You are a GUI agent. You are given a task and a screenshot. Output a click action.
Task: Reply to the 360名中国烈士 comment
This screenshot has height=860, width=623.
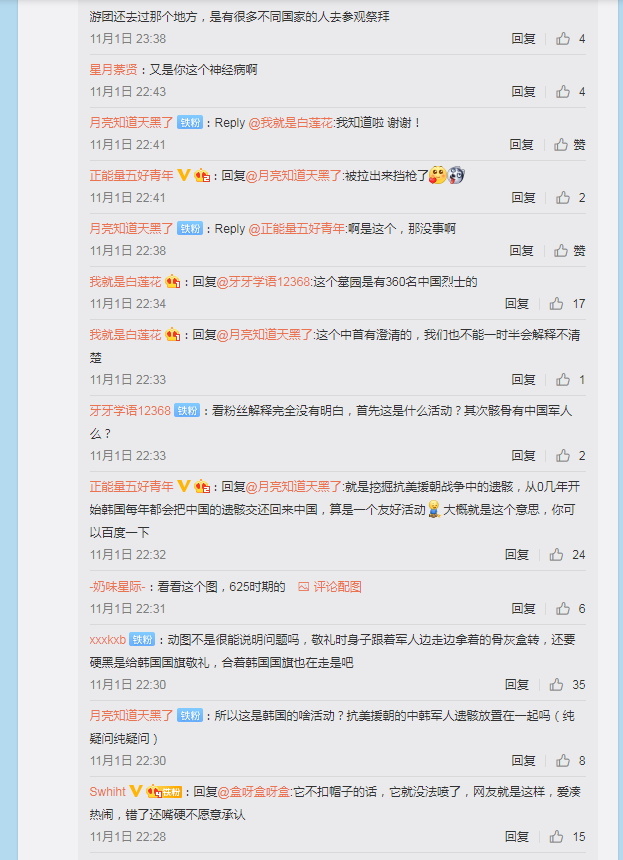517,303
